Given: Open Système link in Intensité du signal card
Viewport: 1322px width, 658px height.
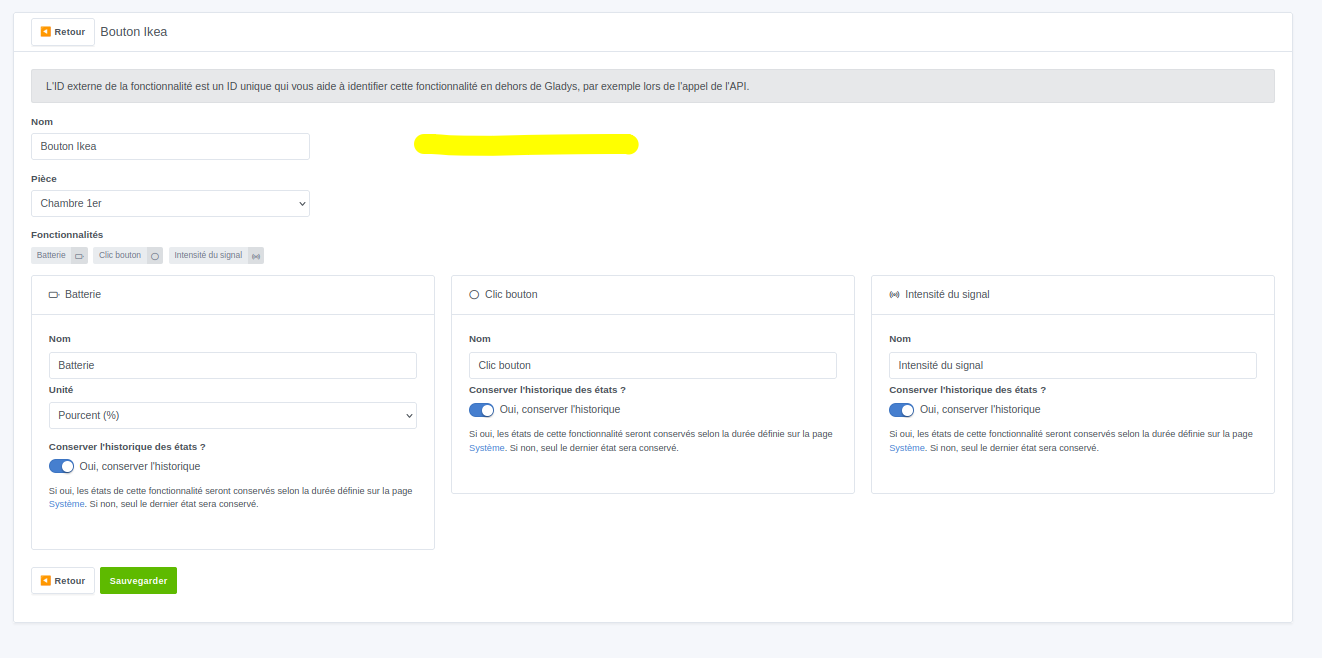Looking at the screenshot, I should (x=907, y=448).
